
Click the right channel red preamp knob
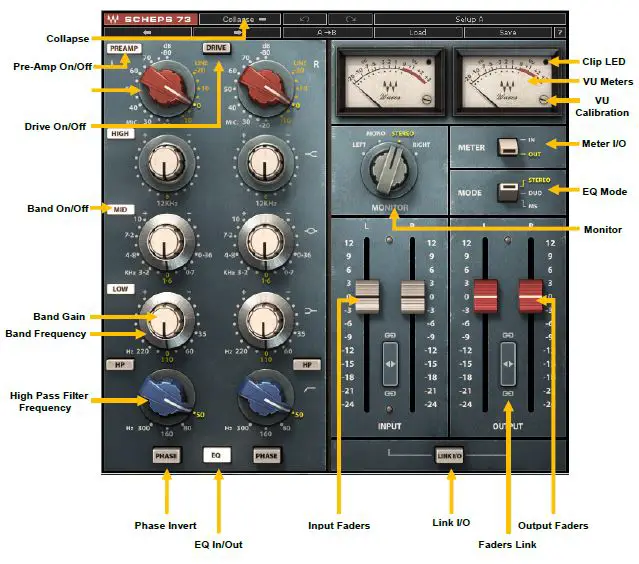[x=265, y=87]
